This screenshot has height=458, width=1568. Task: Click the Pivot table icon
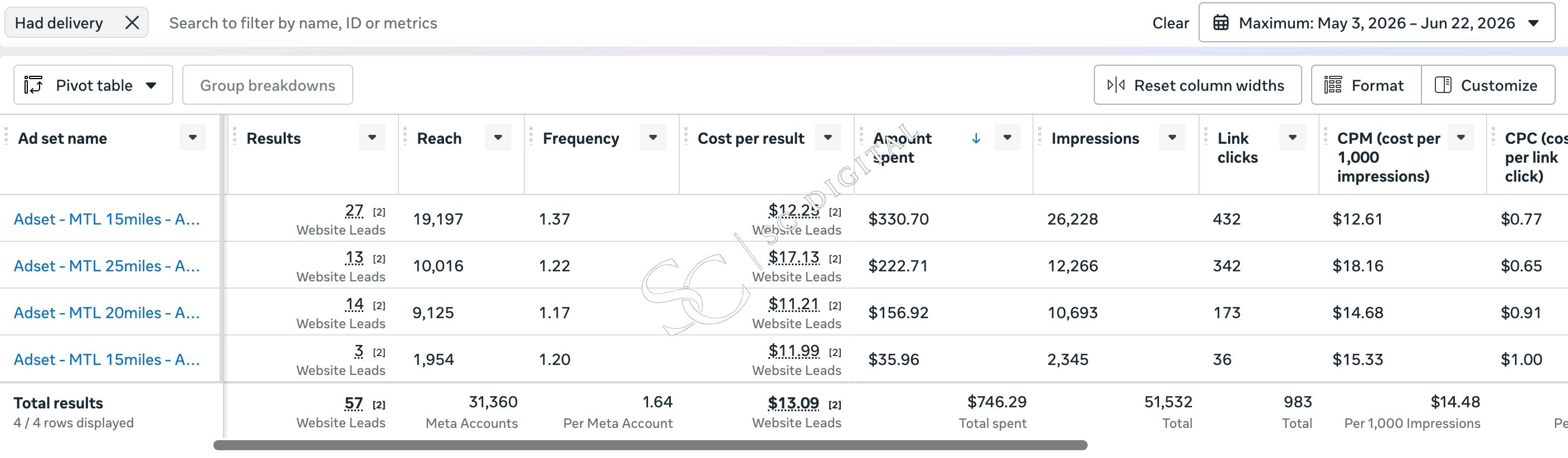coord(33,85)
